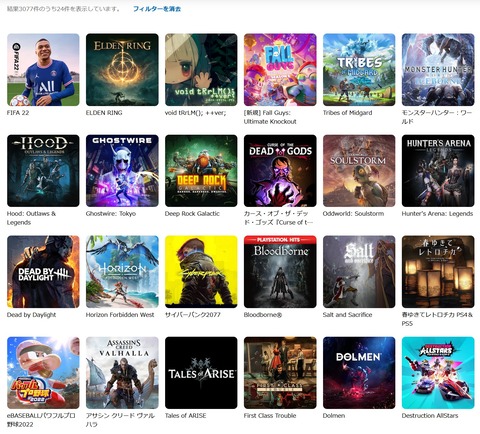Viewport: 480px width, 434px height.
Task: Select the Hood: Outlaws & Legends cover
Action: [x=43, y=171]
